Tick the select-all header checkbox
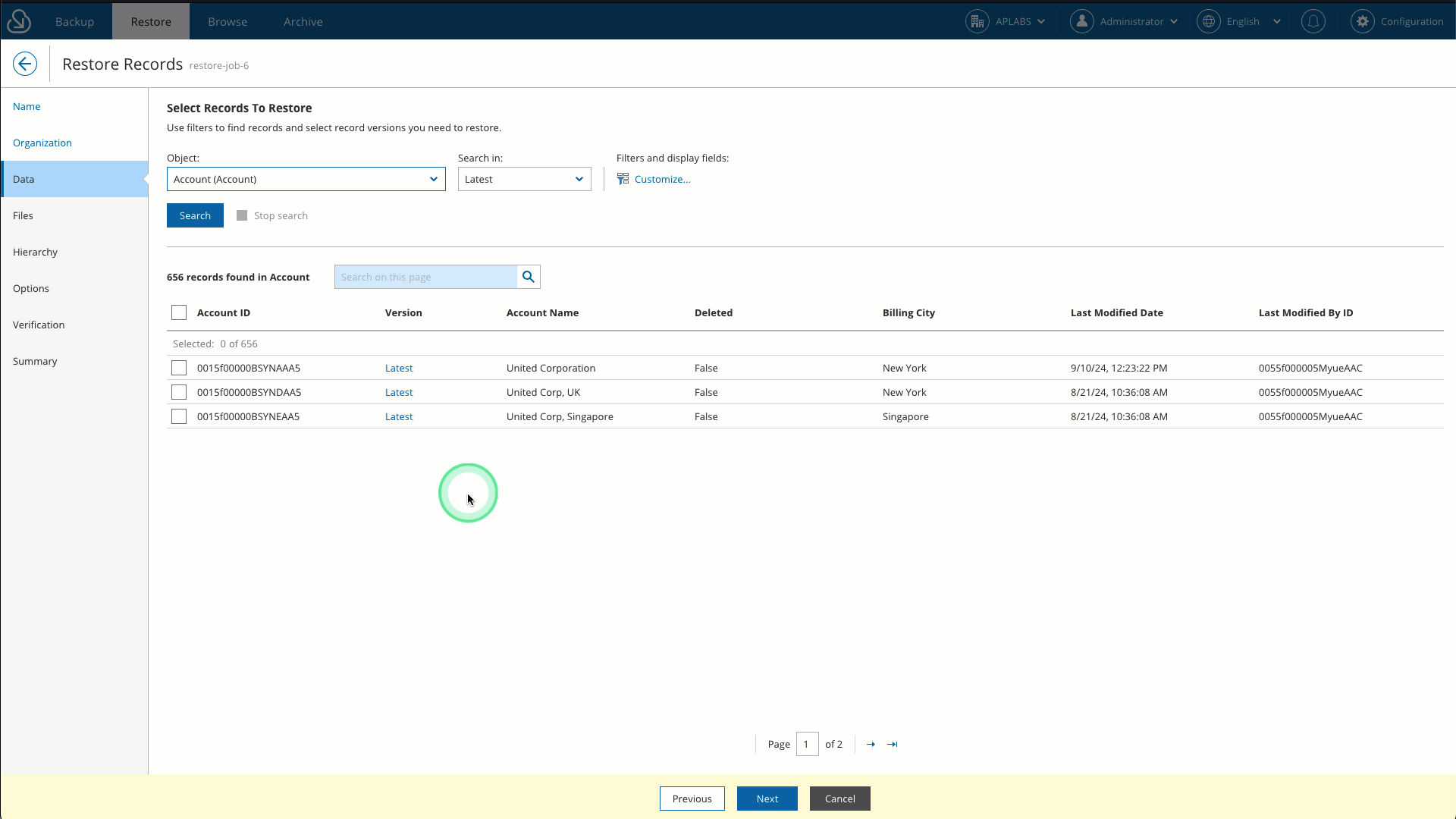Screen dimensions: 1456x819 click(x=179, y=312)
